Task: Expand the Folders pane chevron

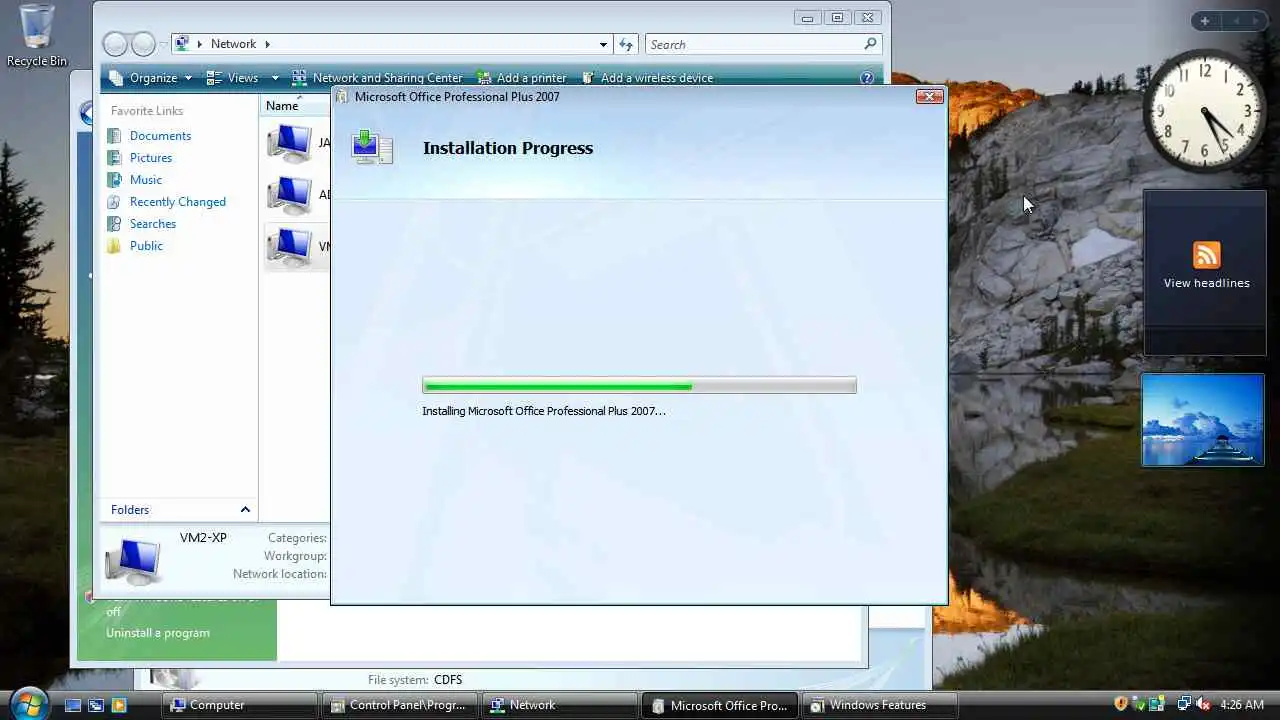Action: [x=245, y=510]
